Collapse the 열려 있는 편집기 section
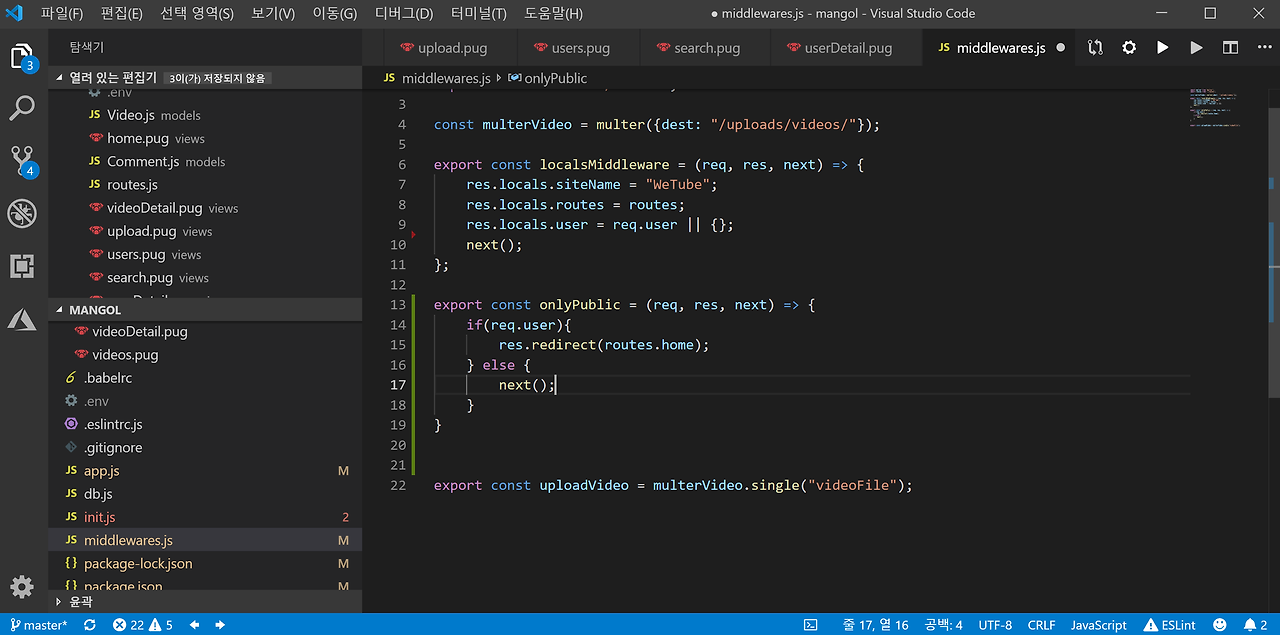 coord(205,78)
